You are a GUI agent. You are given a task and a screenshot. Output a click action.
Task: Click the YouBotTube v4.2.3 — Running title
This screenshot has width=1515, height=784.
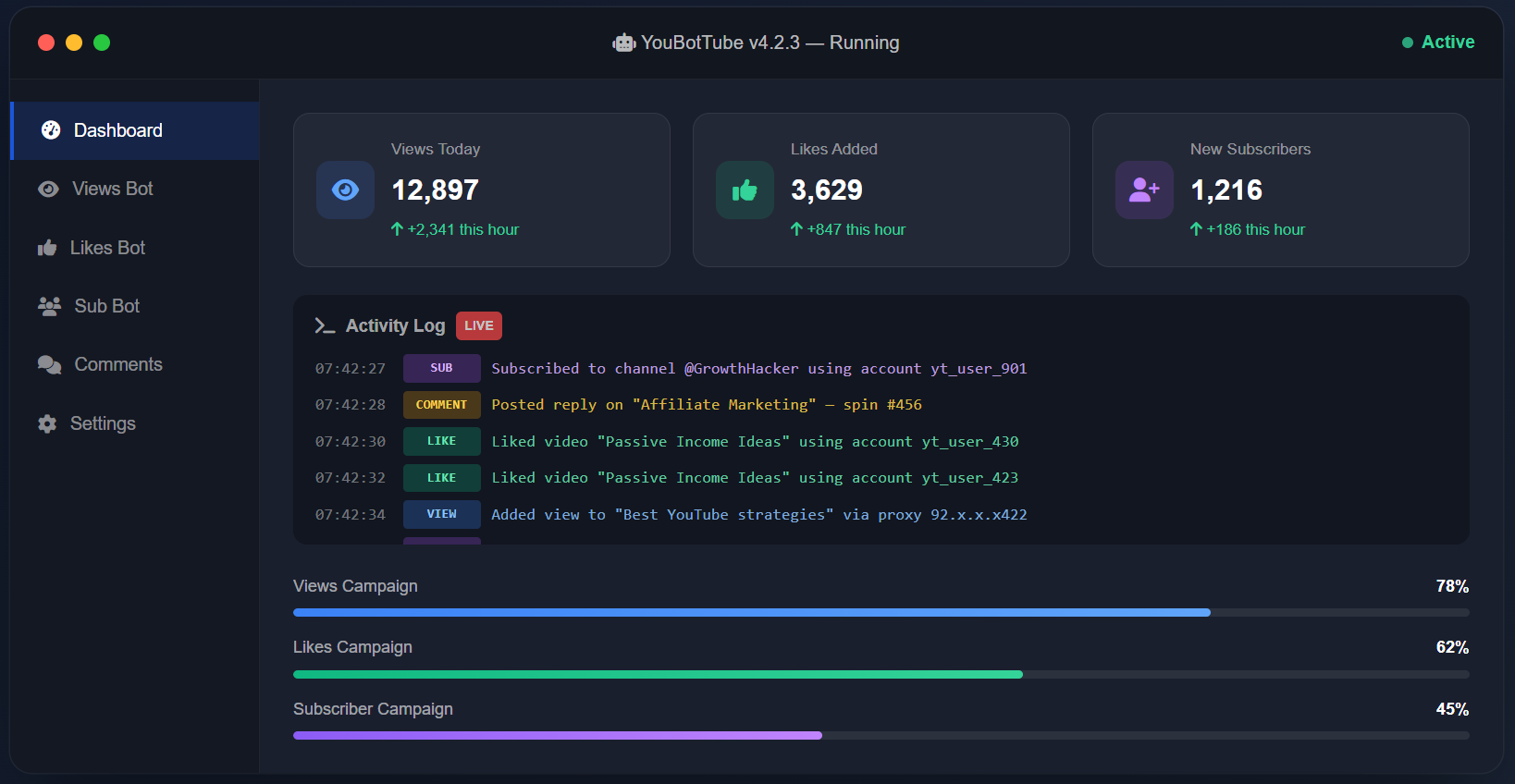click(x=770, y=43)
